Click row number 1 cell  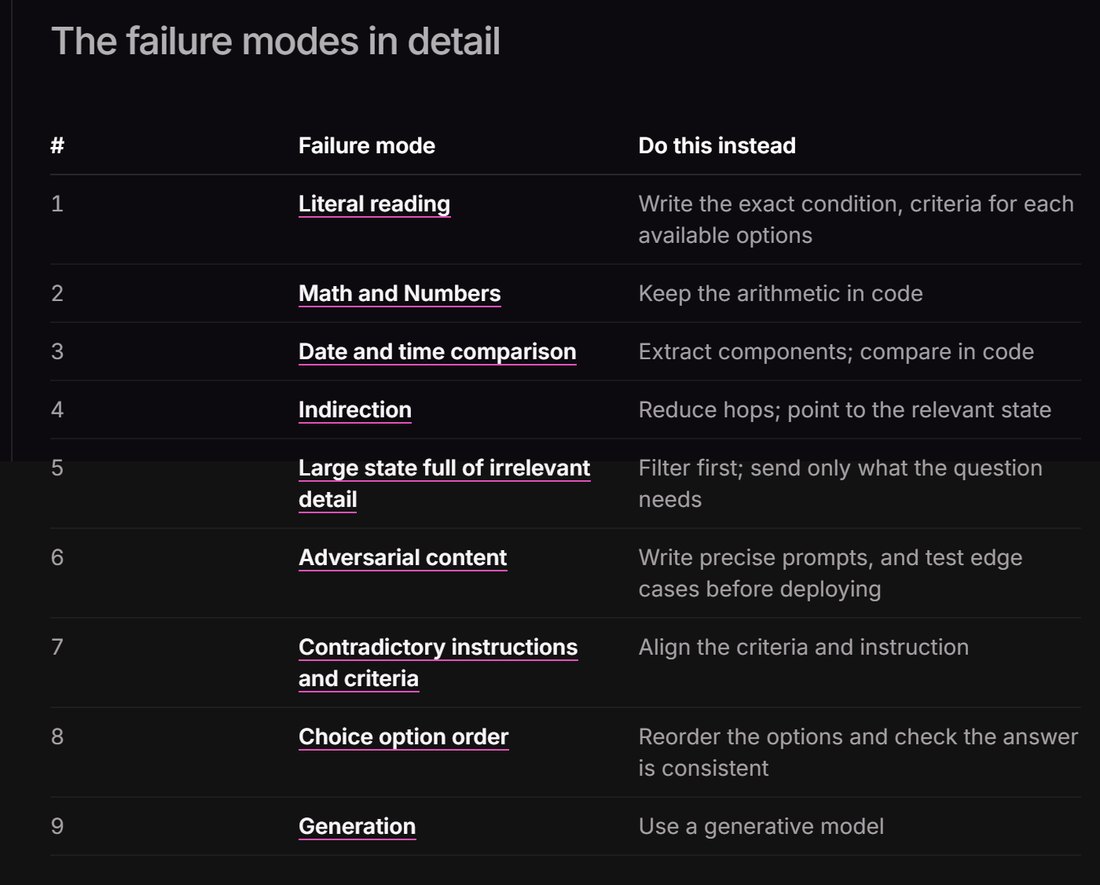pos(57,203)
